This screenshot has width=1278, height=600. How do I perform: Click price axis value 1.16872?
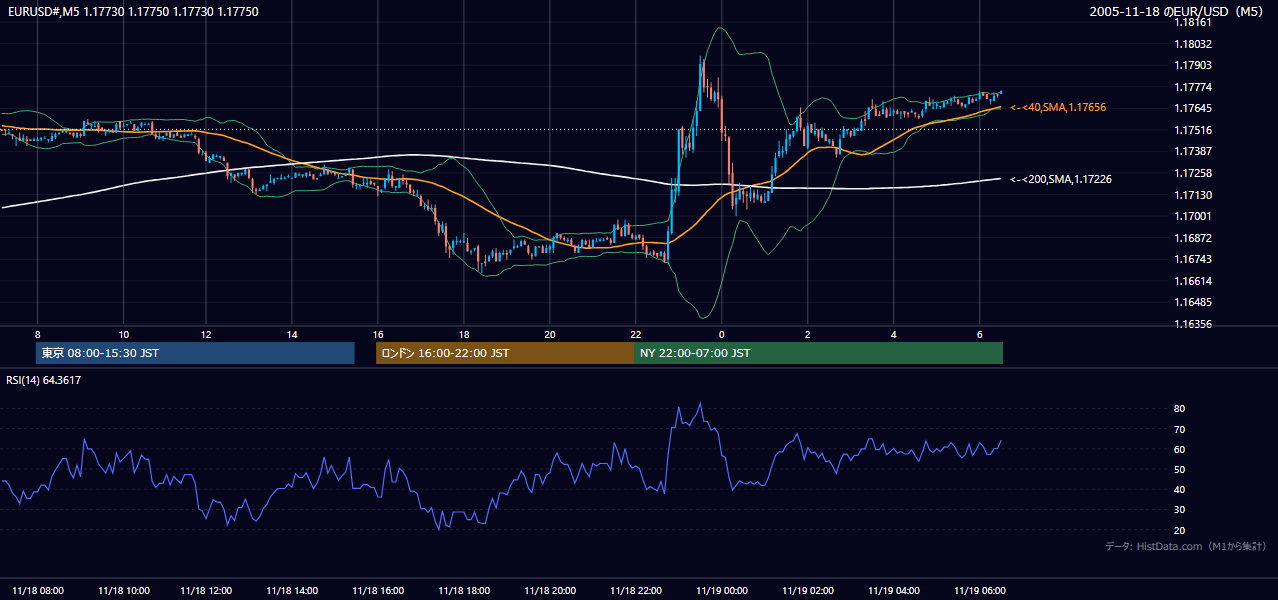(1192, 238)
